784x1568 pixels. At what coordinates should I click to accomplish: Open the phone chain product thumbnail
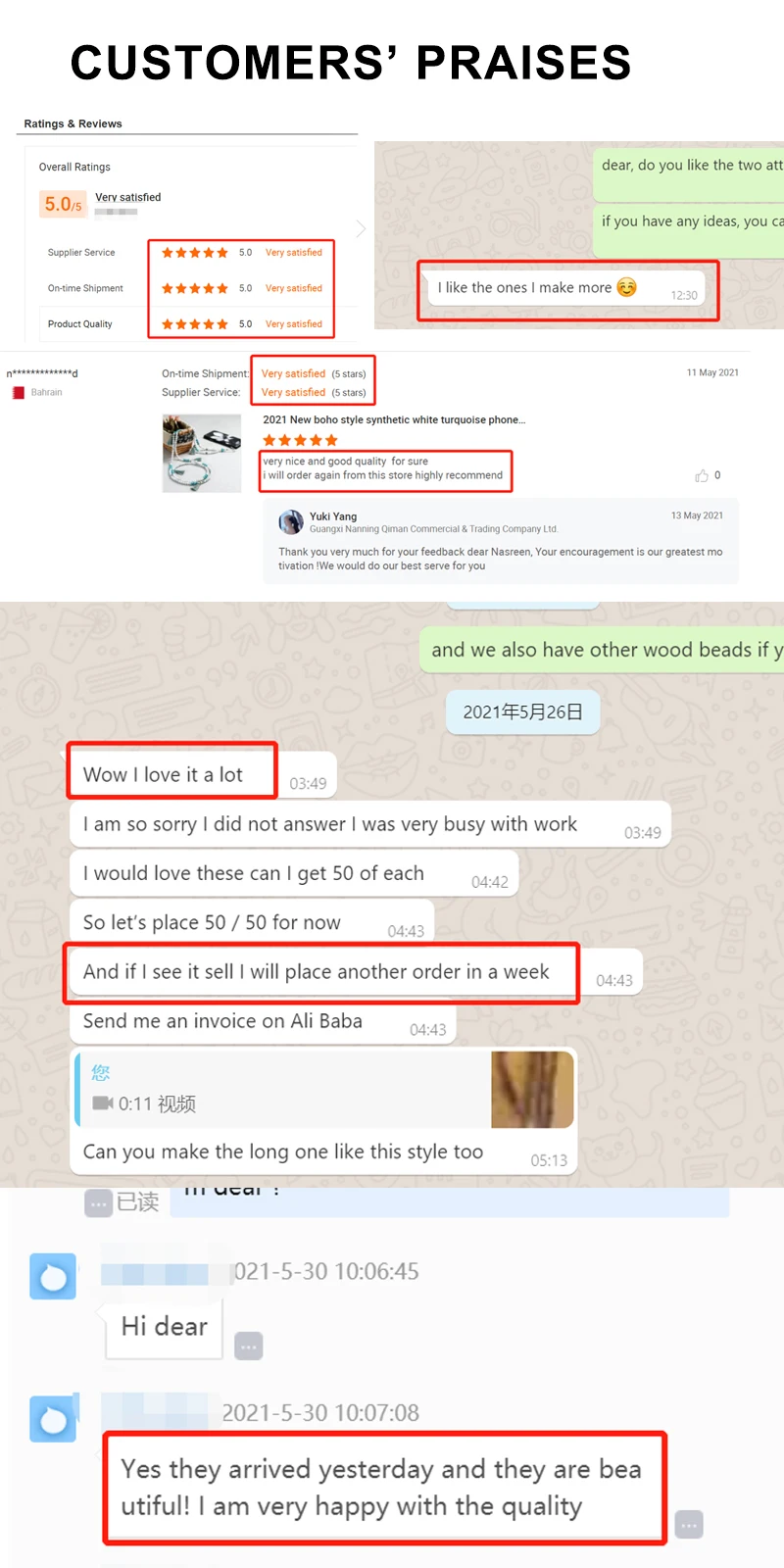tap(202, 453)
